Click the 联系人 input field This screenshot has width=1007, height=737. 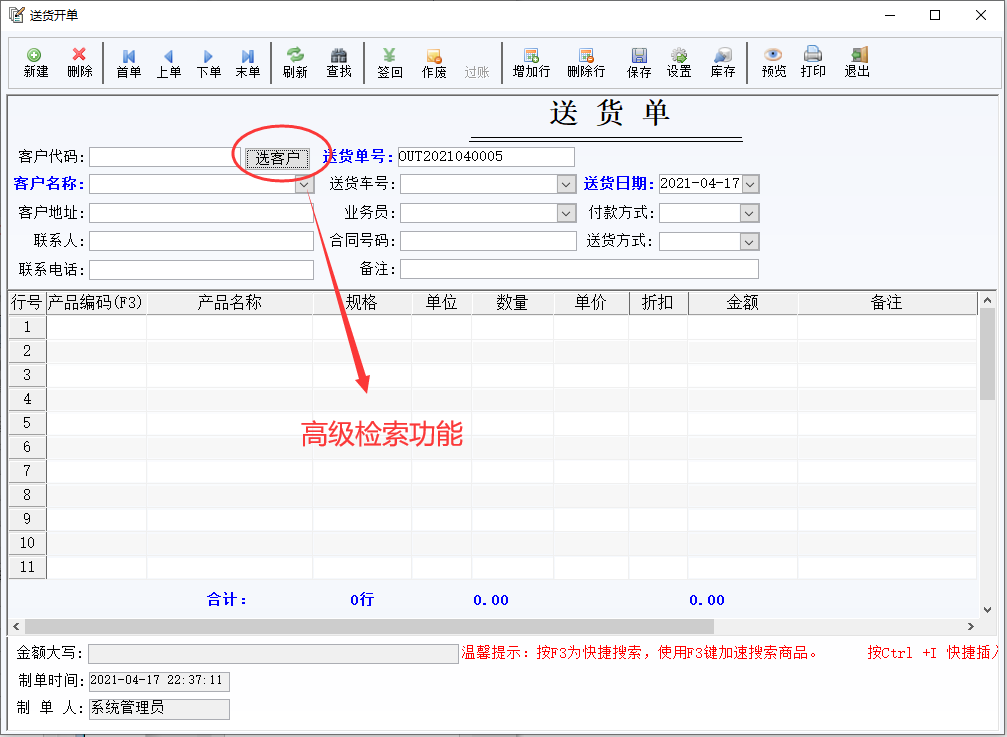[201, 241]
